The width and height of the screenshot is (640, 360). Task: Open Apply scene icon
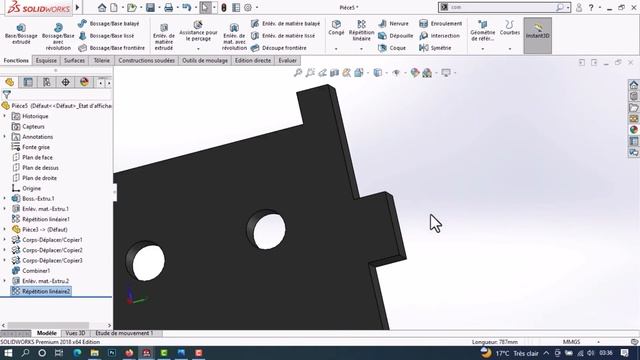427,73
